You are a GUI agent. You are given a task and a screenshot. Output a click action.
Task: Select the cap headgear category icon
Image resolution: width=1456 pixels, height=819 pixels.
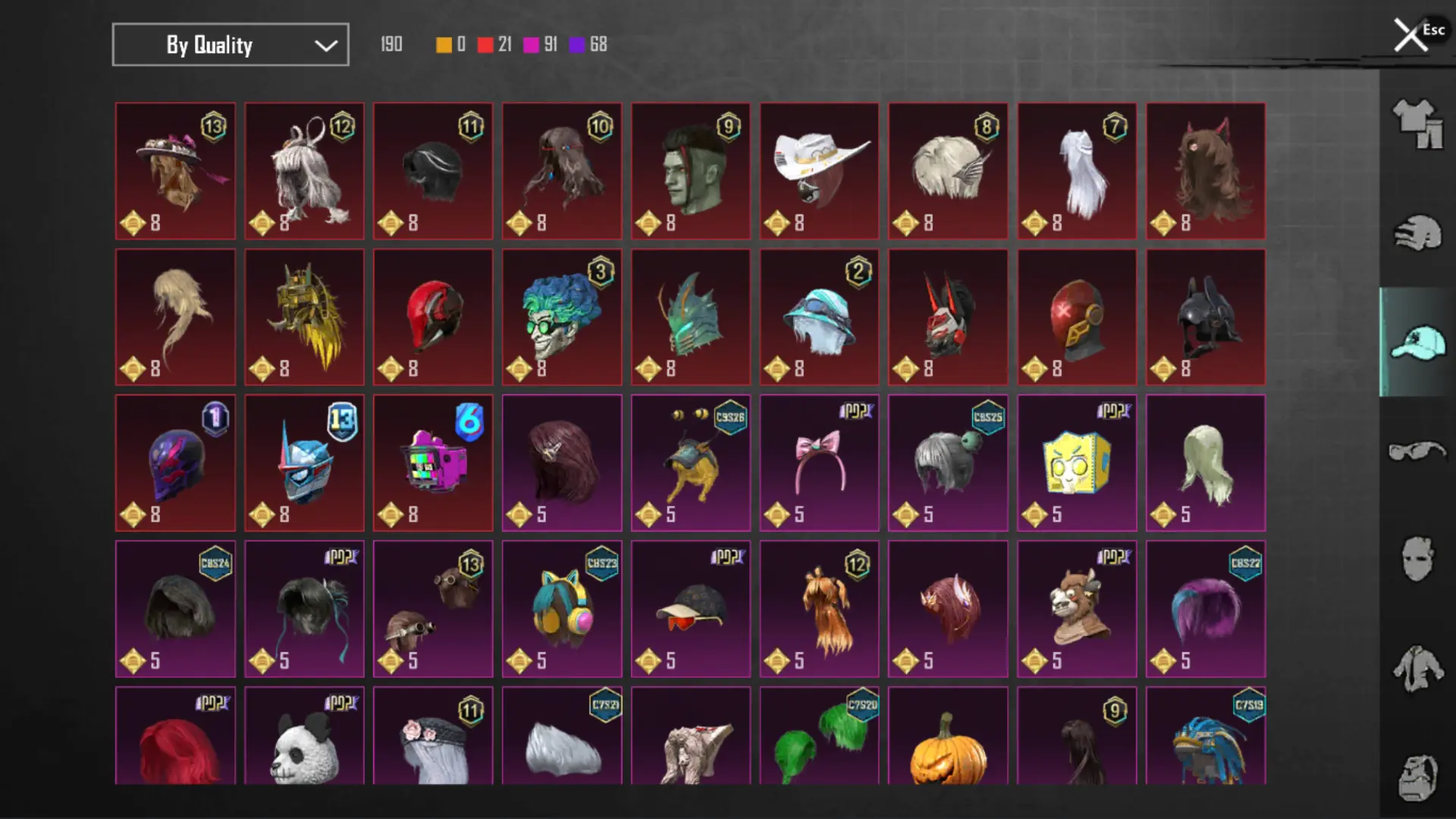click(1417, 342)
